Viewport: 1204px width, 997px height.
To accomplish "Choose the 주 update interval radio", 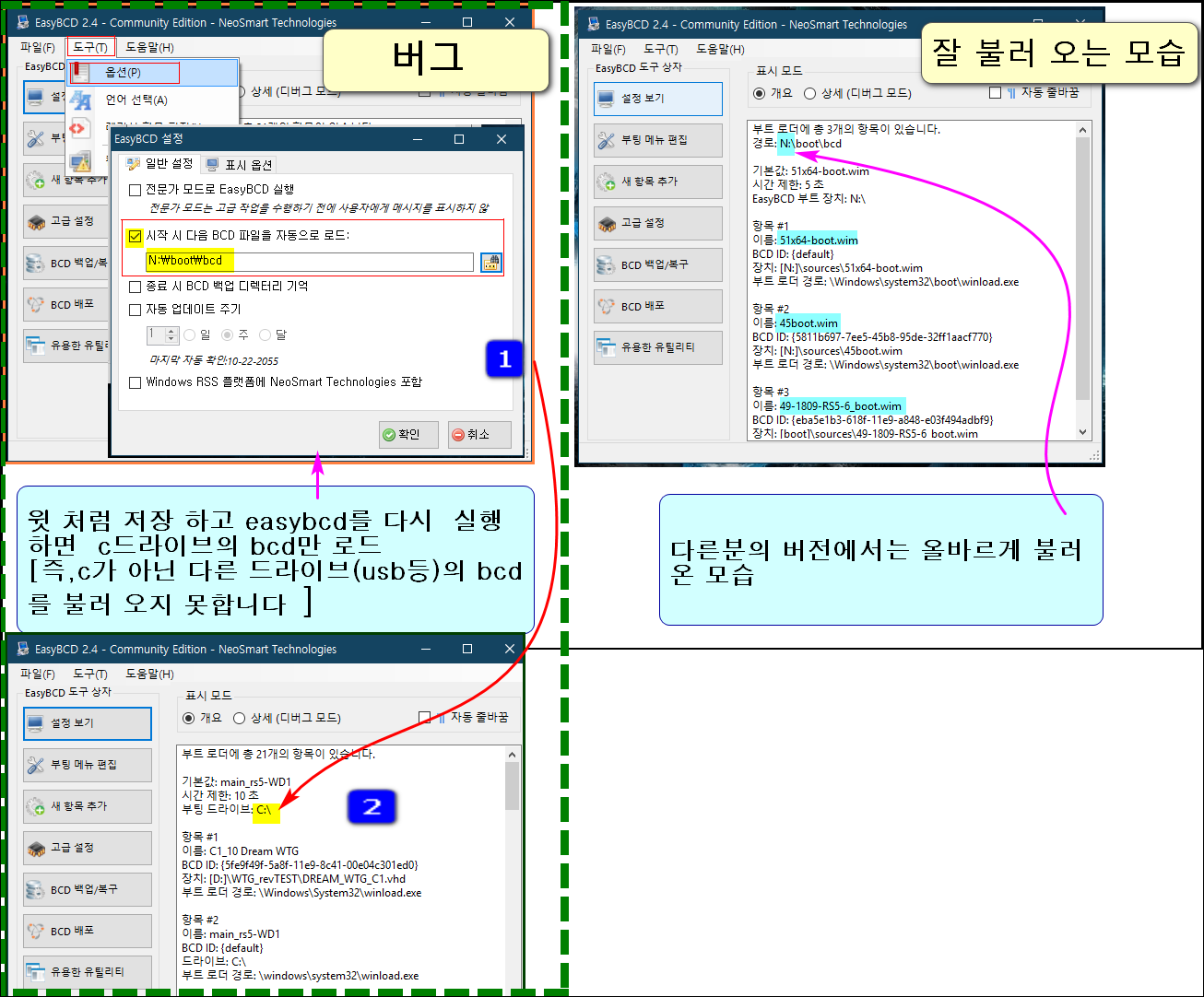I will pyautogui.click(x=227, y=335).
